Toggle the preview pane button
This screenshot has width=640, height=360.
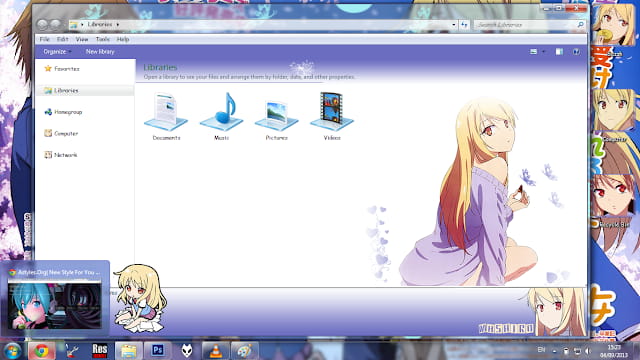point(559,52)
